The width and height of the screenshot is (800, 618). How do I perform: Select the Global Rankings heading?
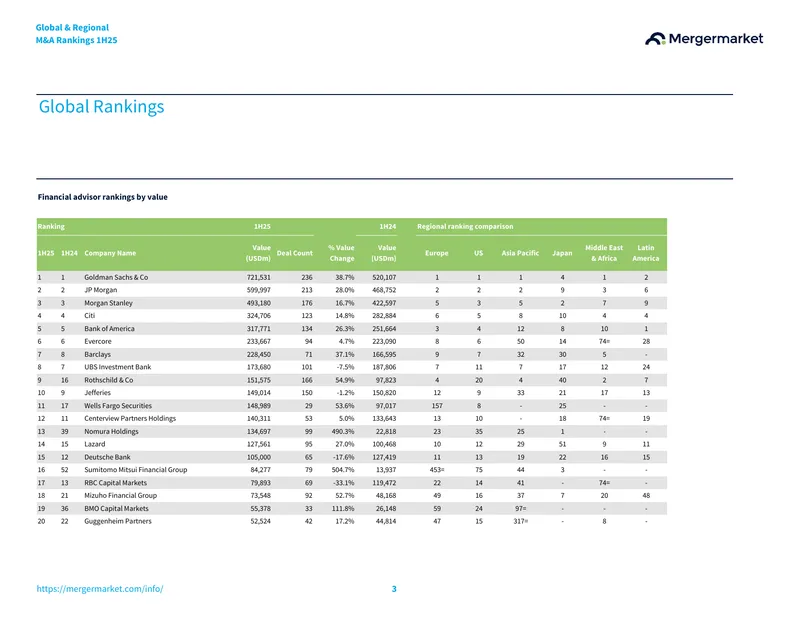click(x=102, y=106)
